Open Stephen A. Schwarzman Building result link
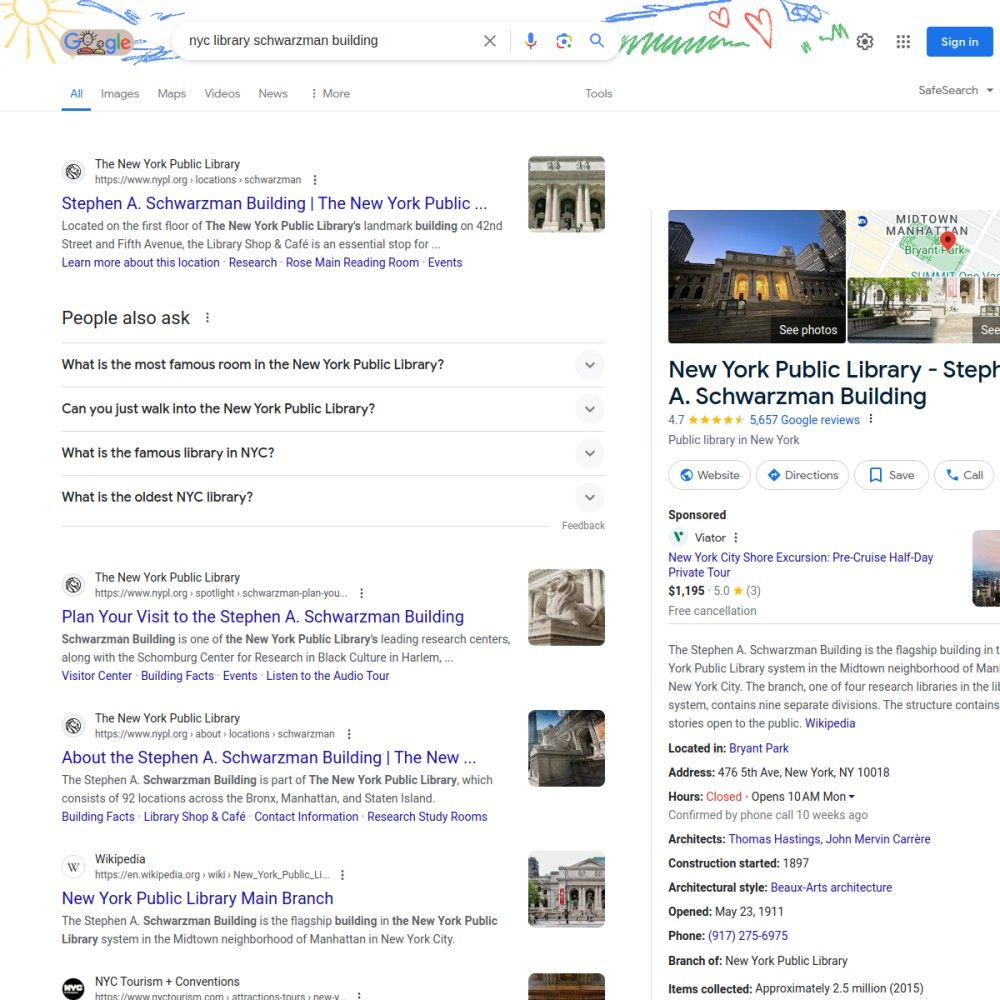 274,203
